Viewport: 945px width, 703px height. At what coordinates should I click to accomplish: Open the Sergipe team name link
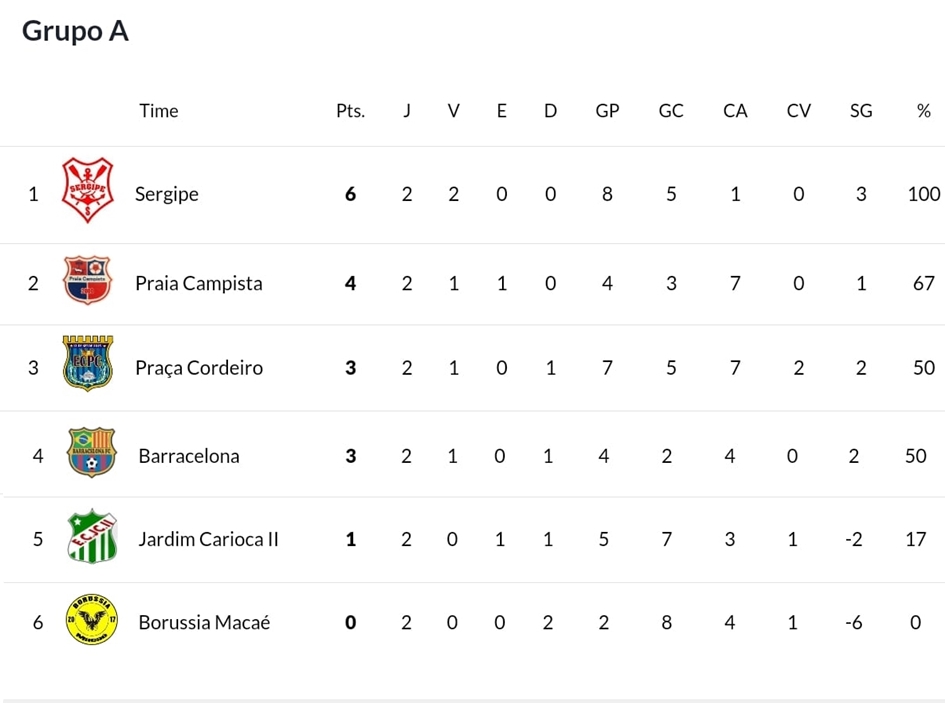click(x=167, y=194)
